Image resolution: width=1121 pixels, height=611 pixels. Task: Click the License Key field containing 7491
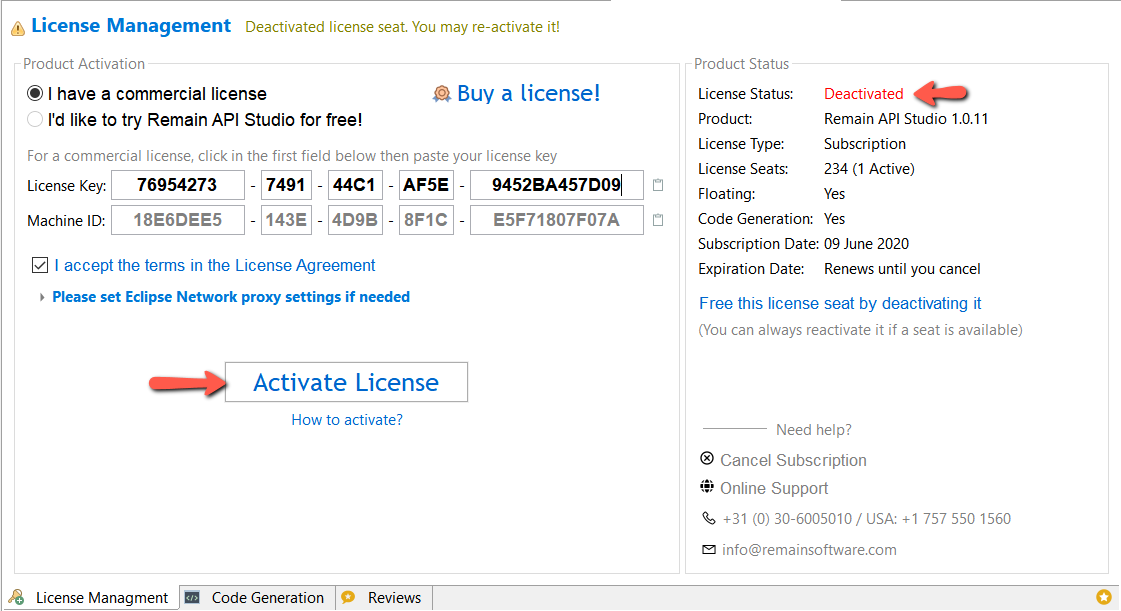pos(286,185)
